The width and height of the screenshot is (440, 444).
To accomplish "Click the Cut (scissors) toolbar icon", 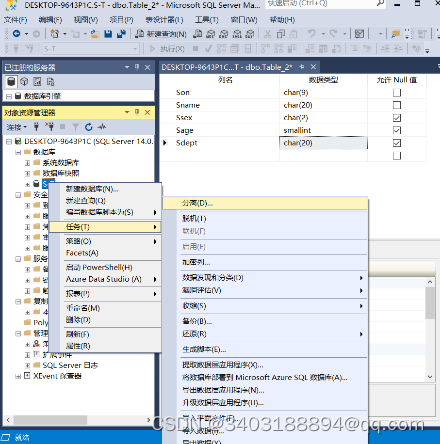I will (268, 34).
